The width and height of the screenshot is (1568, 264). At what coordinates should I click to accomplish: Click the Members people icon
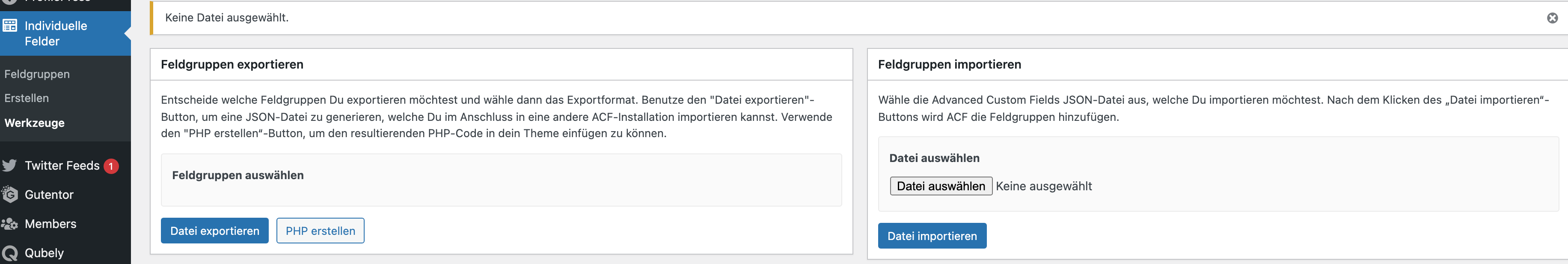point(10,224)
